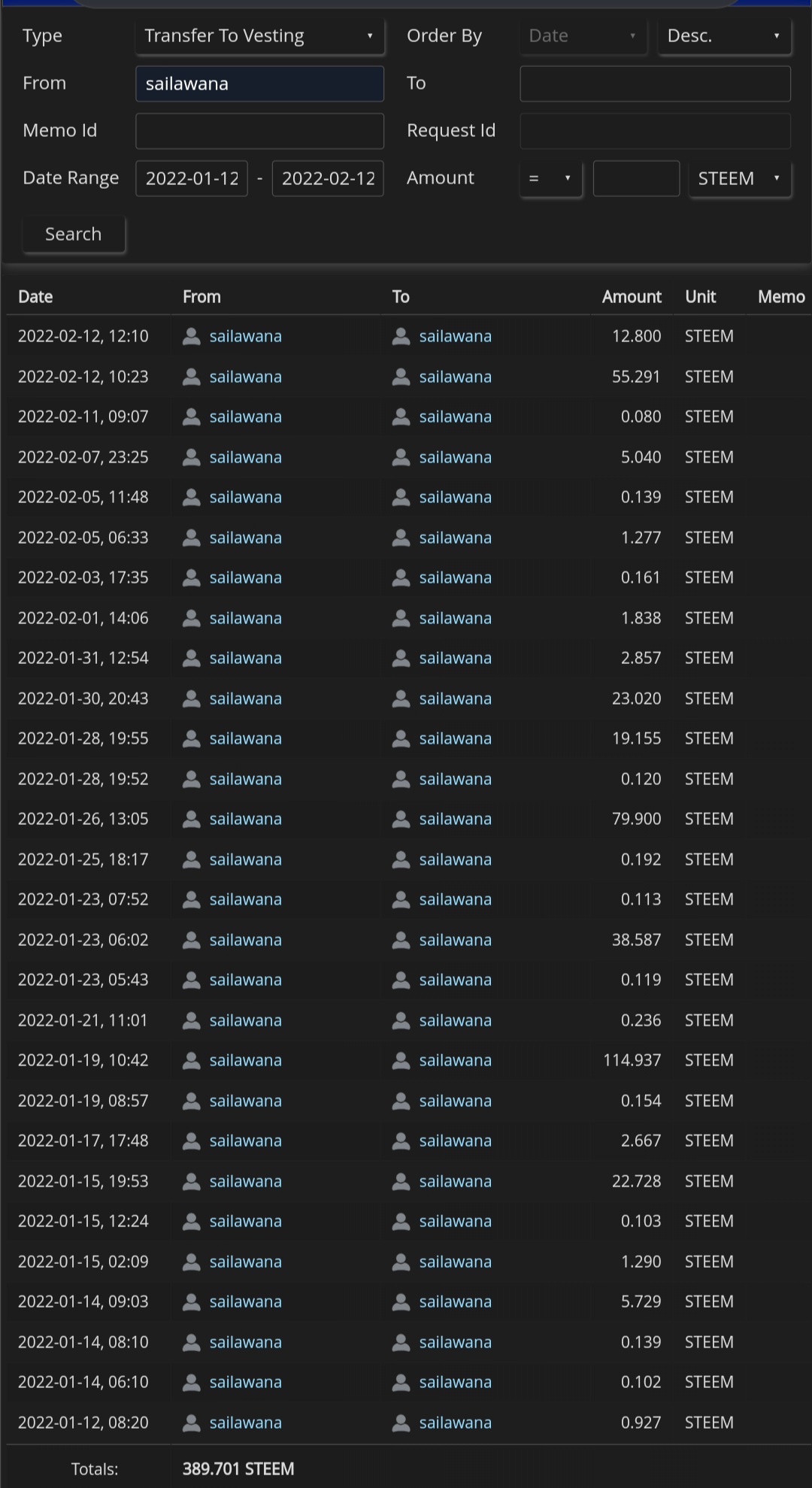Click From-column user icon in 2022-01-17 row
This screenshot has height=1488, width=812.
tap(192, 1141)
